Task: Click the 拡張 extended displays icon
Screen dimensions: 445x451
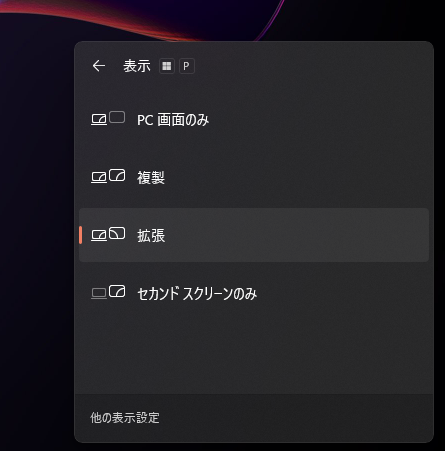Action: [x=108, y=234]
